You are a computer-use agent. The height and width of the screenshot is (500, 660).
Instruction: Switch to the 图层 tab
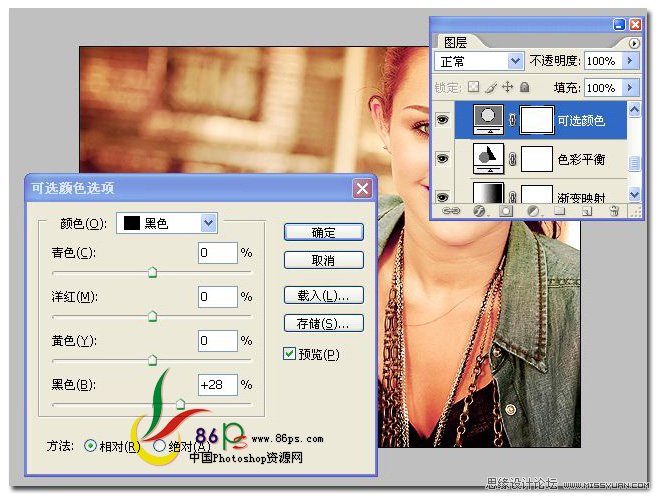[x=455, y=42]
